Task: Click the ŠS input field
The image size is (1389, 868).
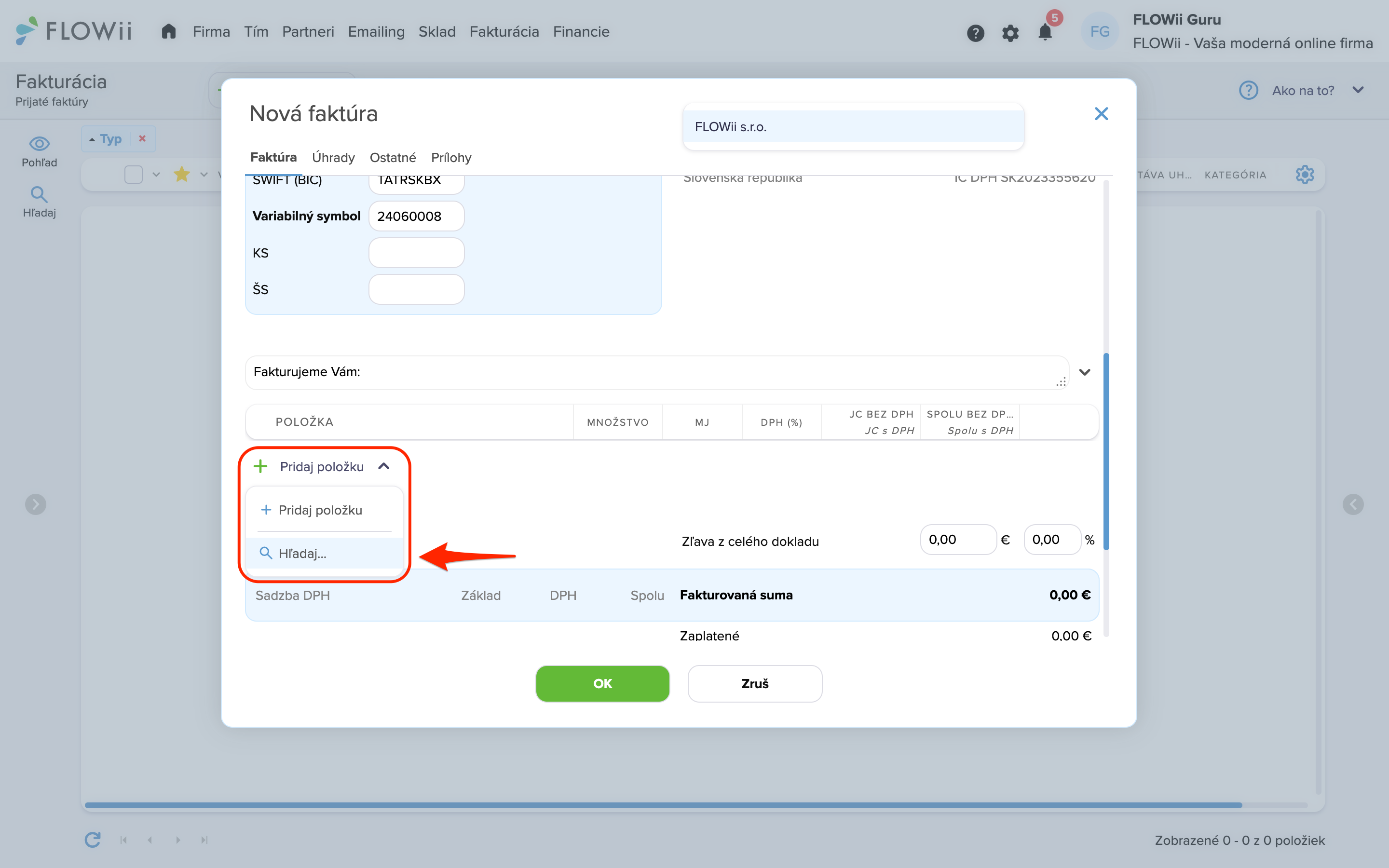Action: (416, 289)
